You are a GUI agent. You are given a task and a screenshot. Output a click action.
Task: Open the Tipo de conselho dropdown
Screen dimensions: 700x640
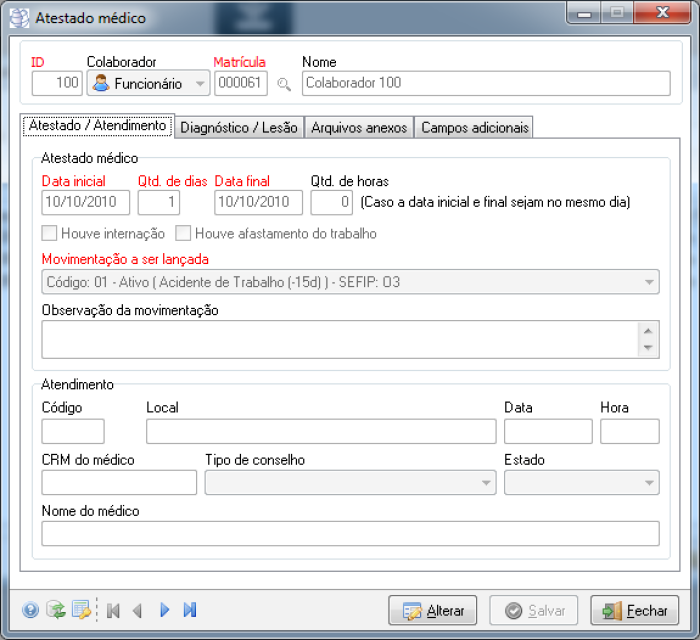point(350,482)
